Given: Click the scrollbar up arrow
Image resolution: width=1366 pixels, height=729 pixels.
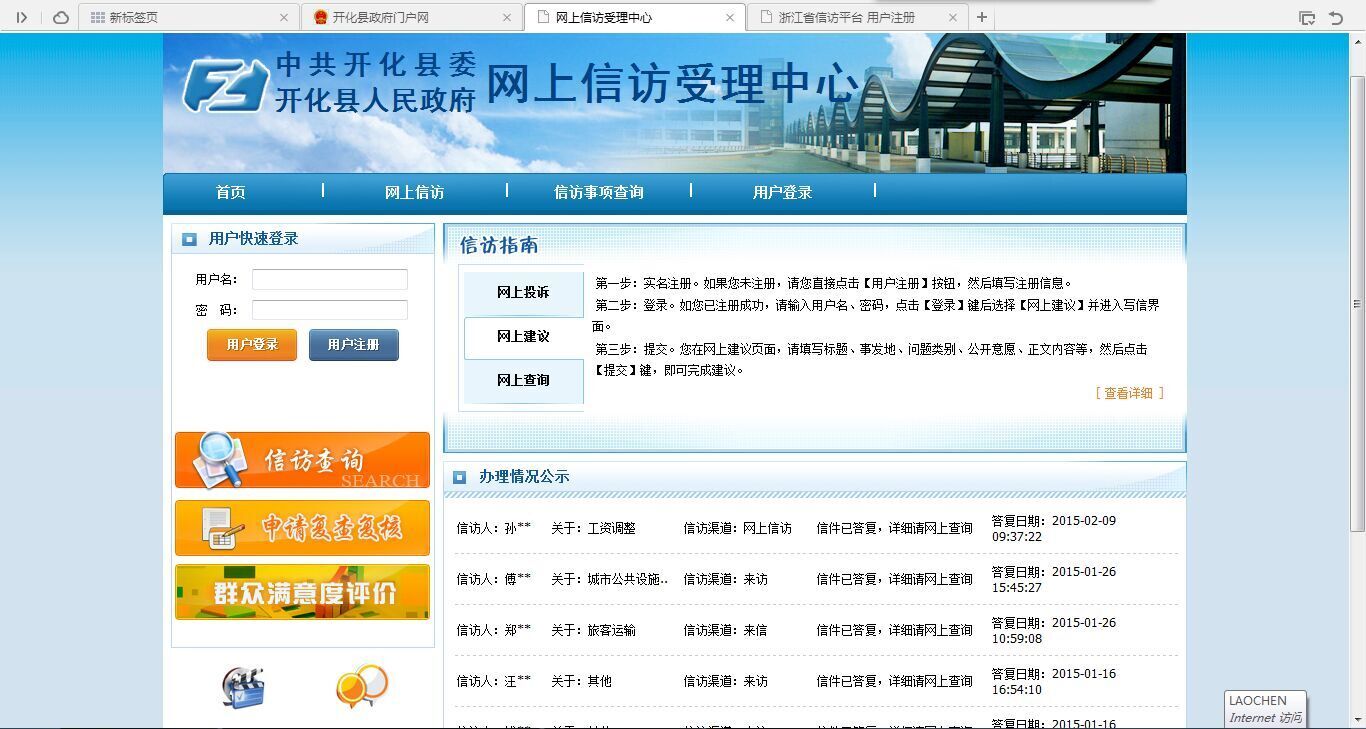Looking at the screenshot, I should coord(1357,42).
